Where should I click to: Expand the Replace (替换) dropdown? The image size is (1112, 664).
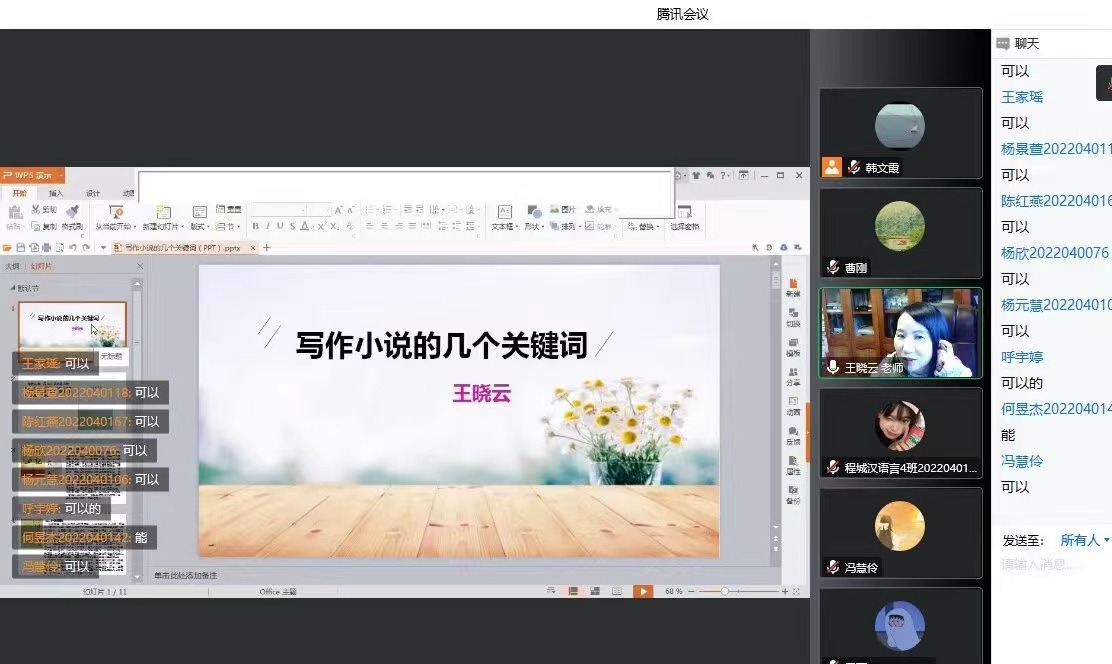[x=647, y=227]
